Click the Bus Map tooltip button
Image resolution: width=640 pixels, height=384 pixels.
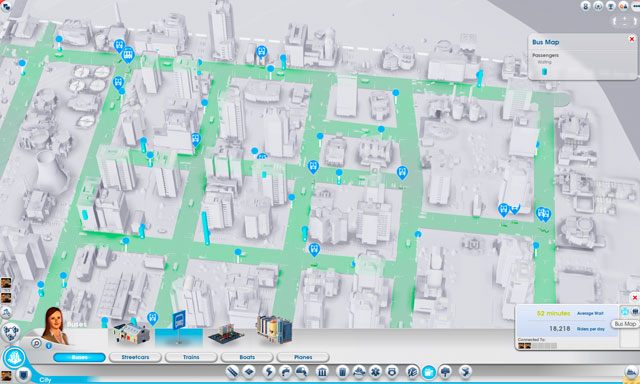(625, 324)
